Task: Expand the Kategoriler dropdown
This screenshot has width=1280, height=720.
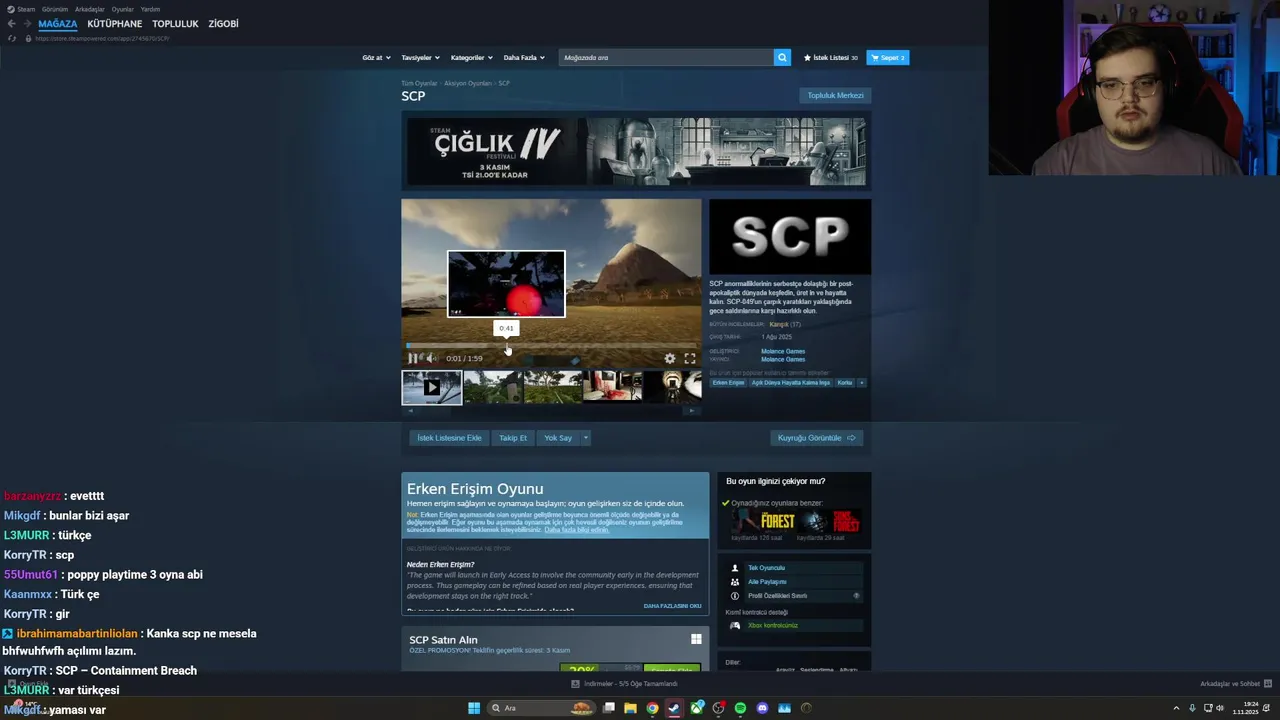Action: tap(471, 58)
